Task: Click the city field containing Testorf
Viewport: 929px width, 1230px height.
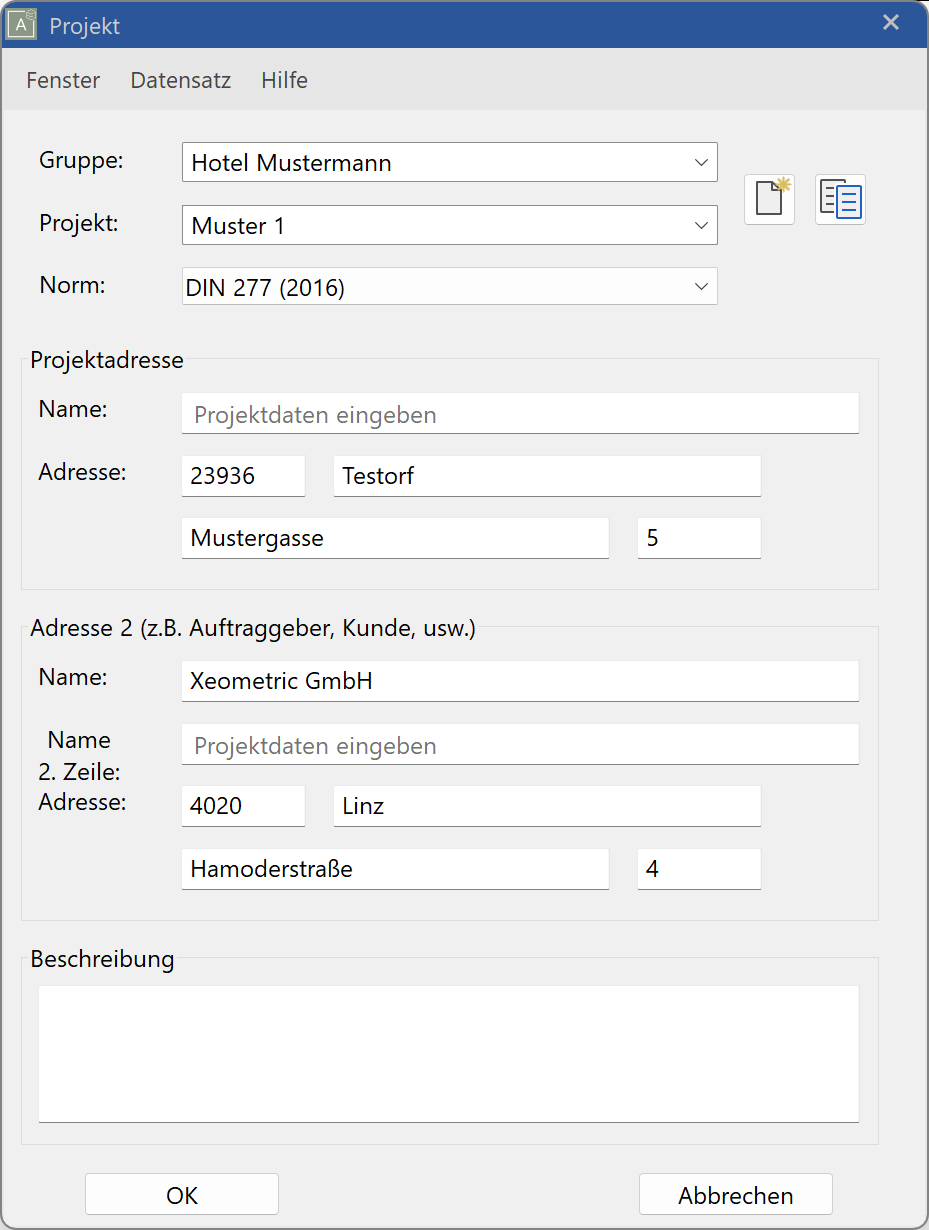Action: point(546,475)
